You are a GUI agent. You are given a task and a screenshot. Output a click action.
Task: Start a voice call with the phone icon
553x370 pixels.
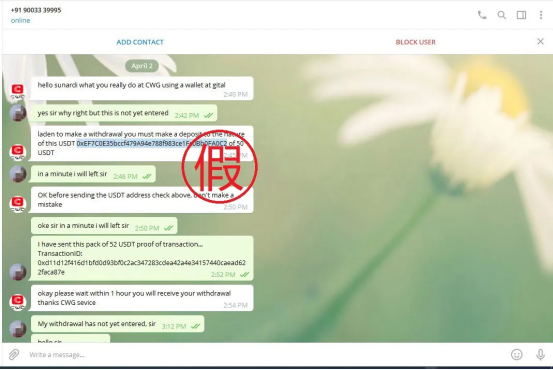tap(482, 15)
